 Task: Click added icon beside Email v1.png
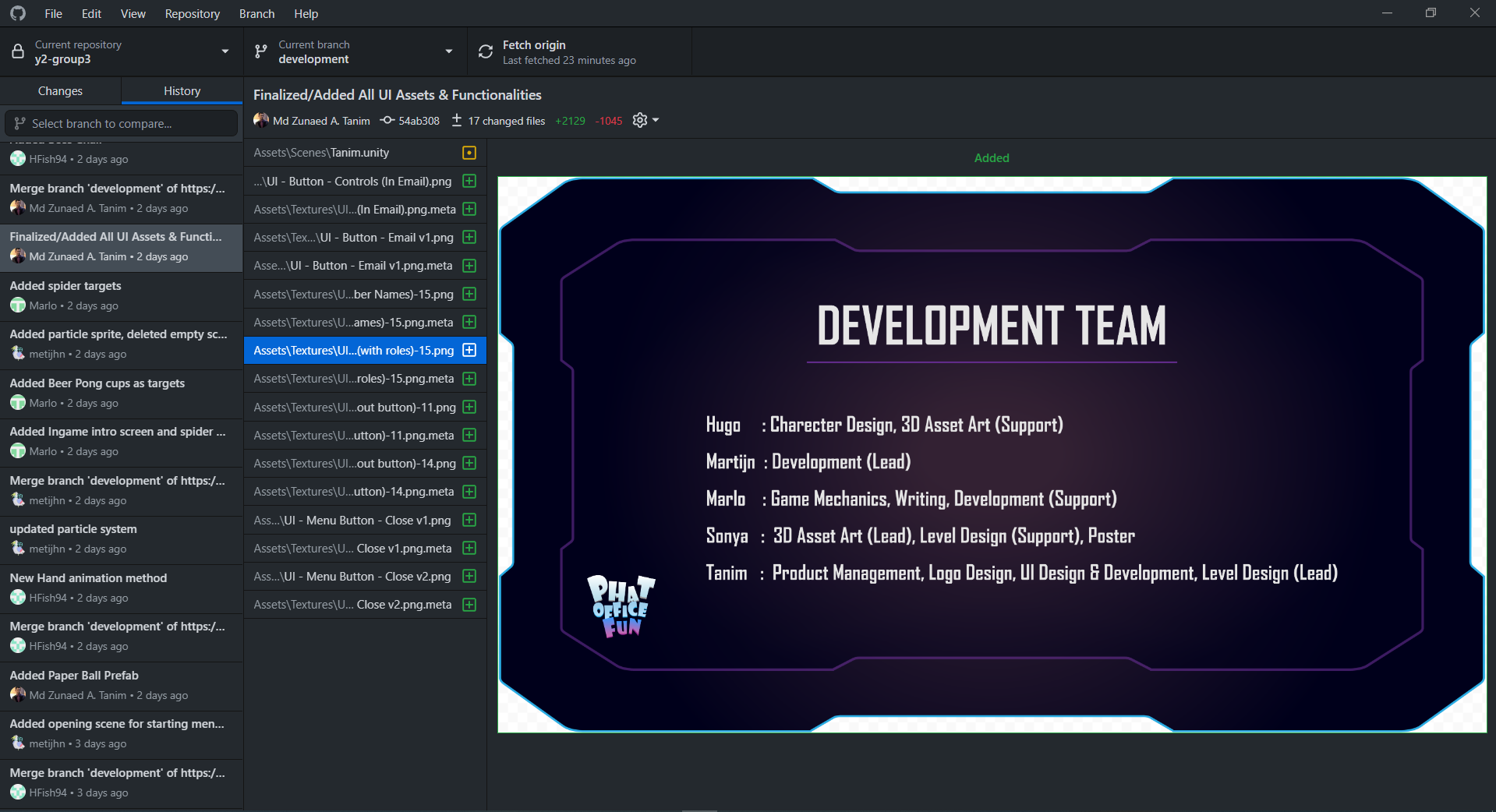pyautogui.click(x=469, y=237)
